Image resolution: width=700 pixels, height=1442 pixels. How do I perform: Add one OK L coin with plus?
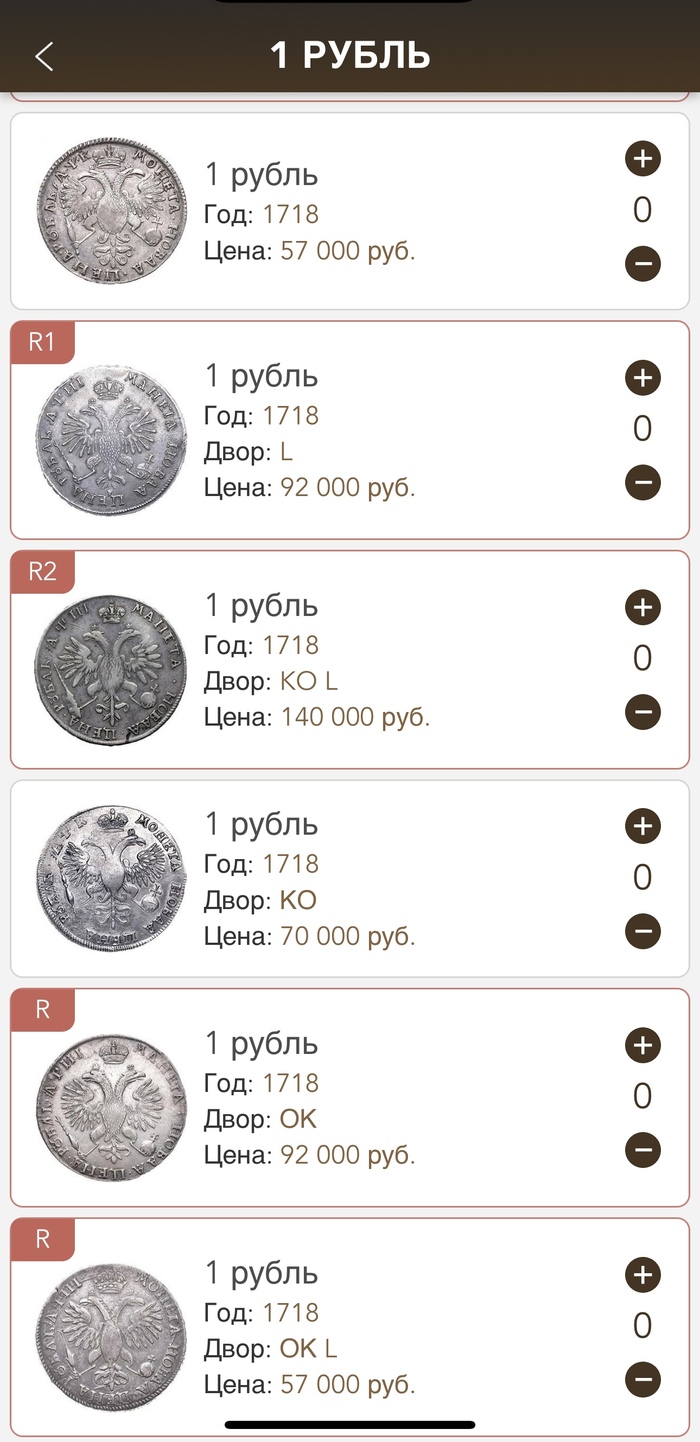[642, 1275]
